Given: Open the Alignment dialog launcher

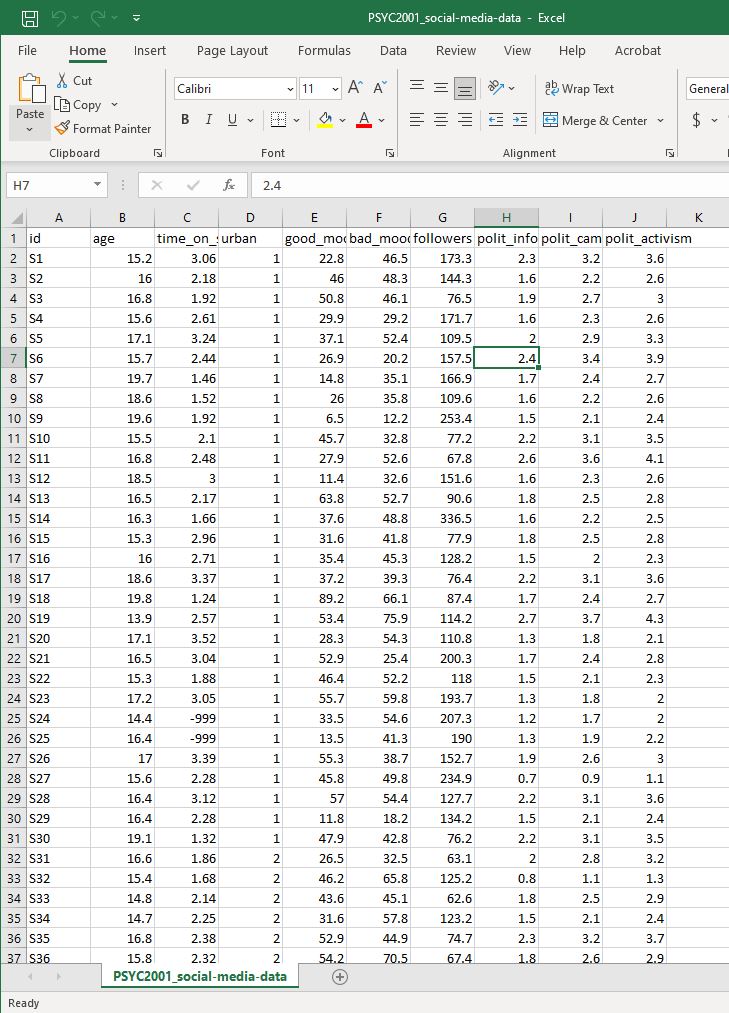Looking at the screenshot, I should 670,153.
